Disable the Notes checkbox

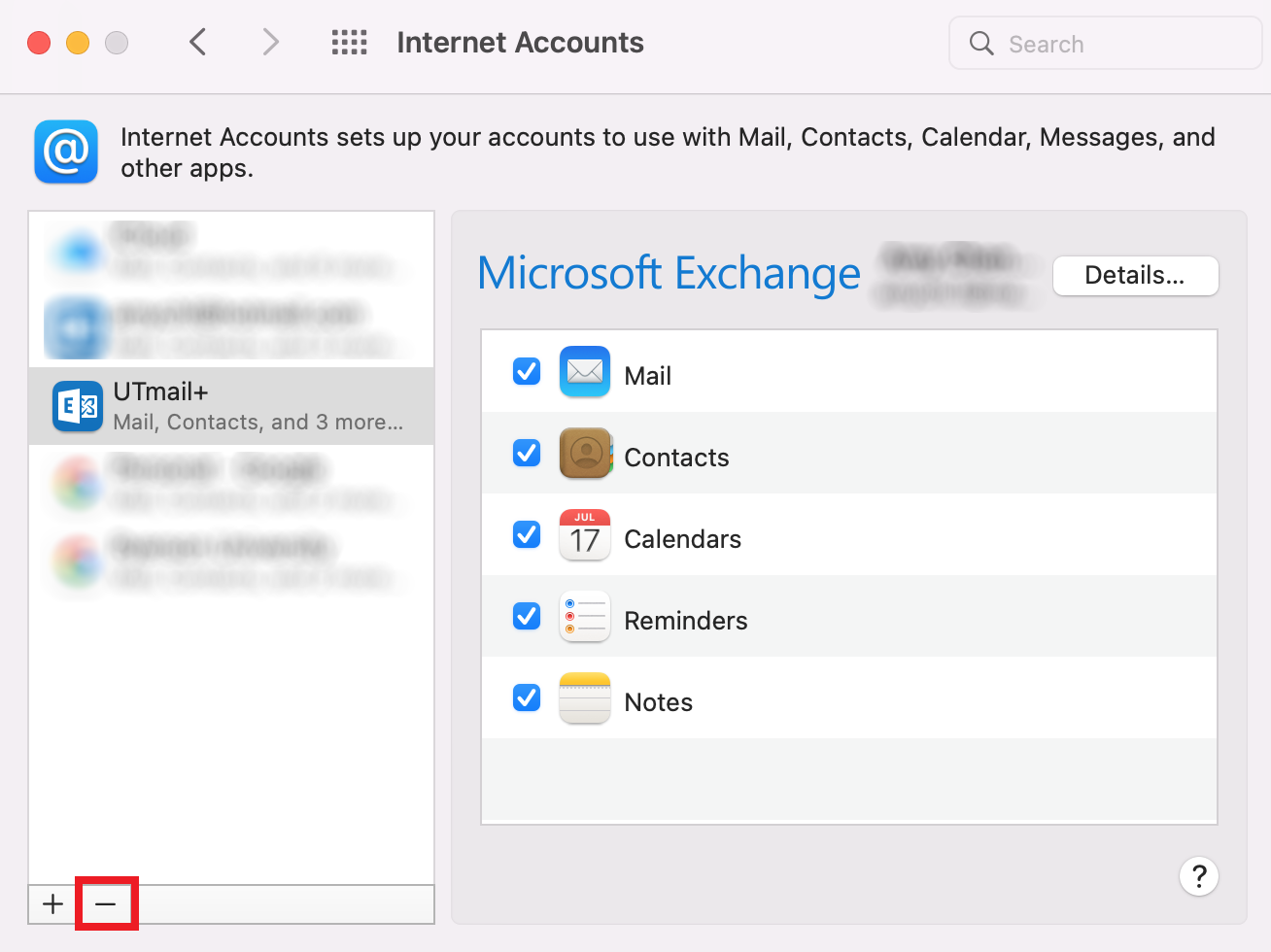[x=527, y=697]
